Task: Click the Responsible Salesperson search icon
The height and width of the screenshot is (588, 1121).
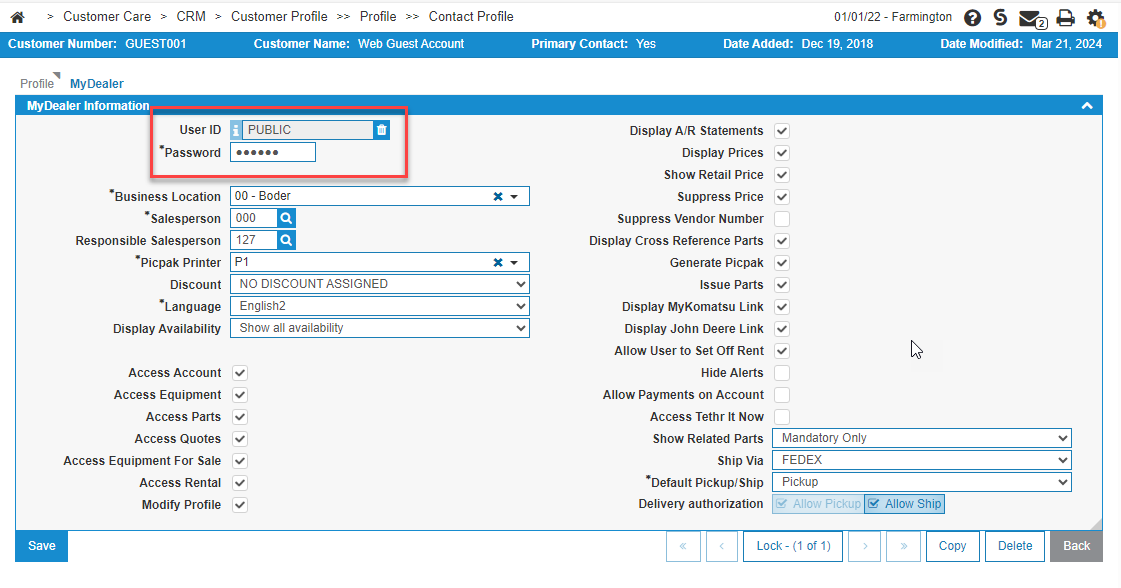Action: pos(286,240)
